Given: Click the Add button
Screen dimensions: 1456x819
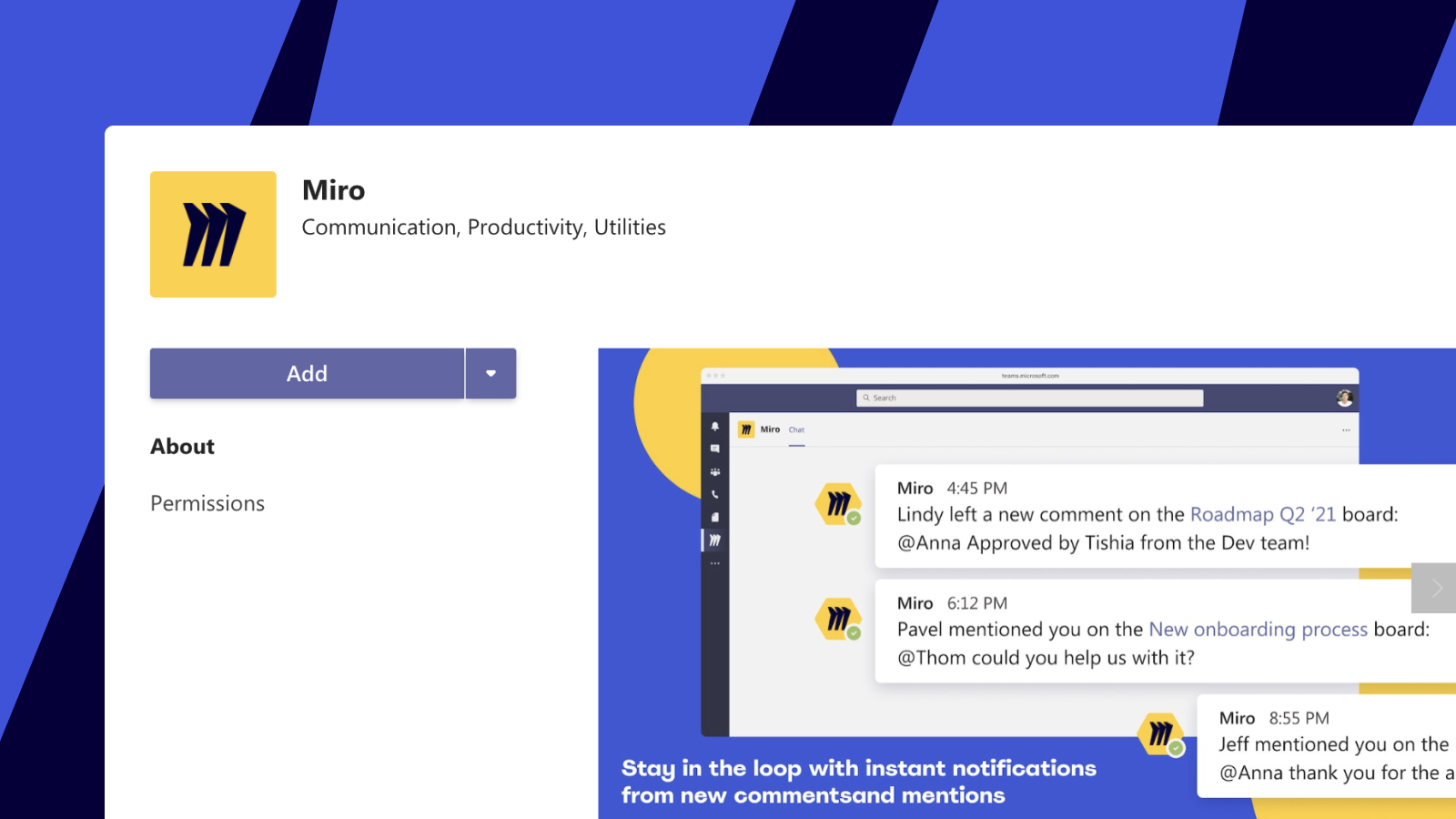Looking at the screenshot, I should (307, 373).
